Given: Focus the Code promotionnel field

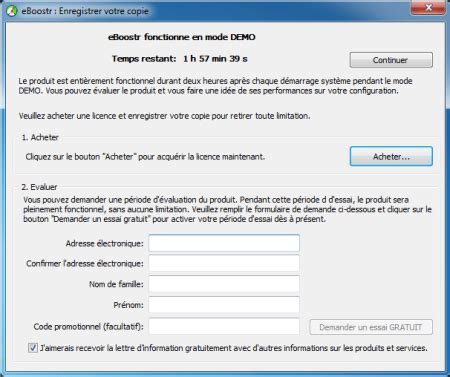Looking at the screenshot, I should (x=224, y=326).
